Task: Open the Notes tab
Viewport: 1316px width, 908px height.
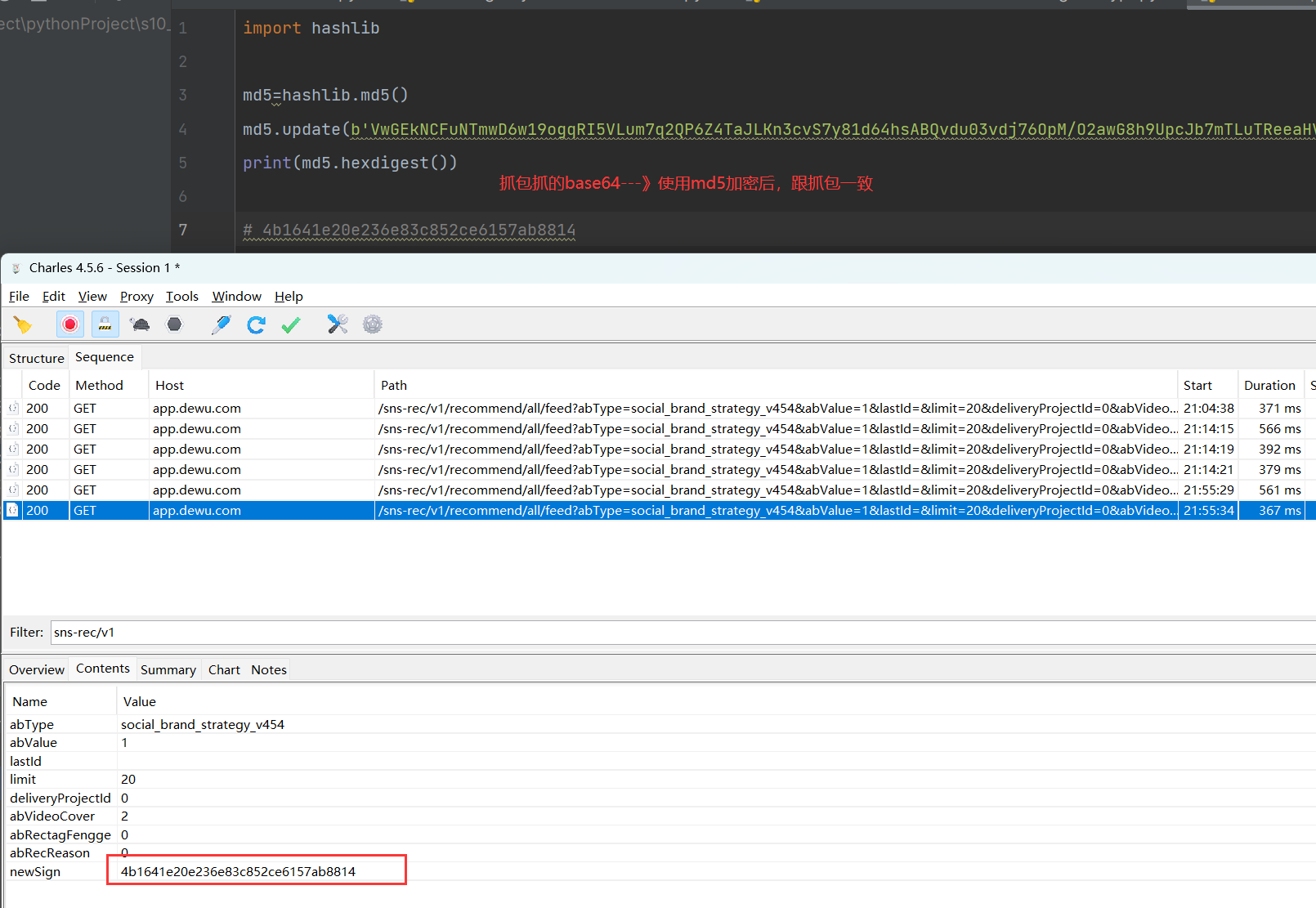Action: point(269,670)
